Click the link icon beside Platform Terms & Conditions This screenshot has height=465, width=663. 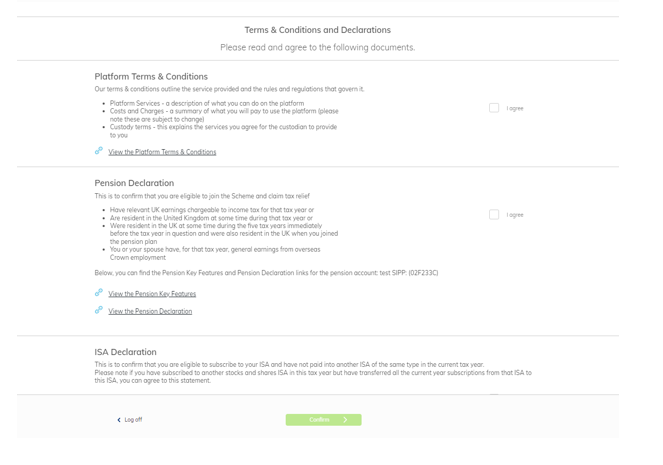(x=99, y=151)
